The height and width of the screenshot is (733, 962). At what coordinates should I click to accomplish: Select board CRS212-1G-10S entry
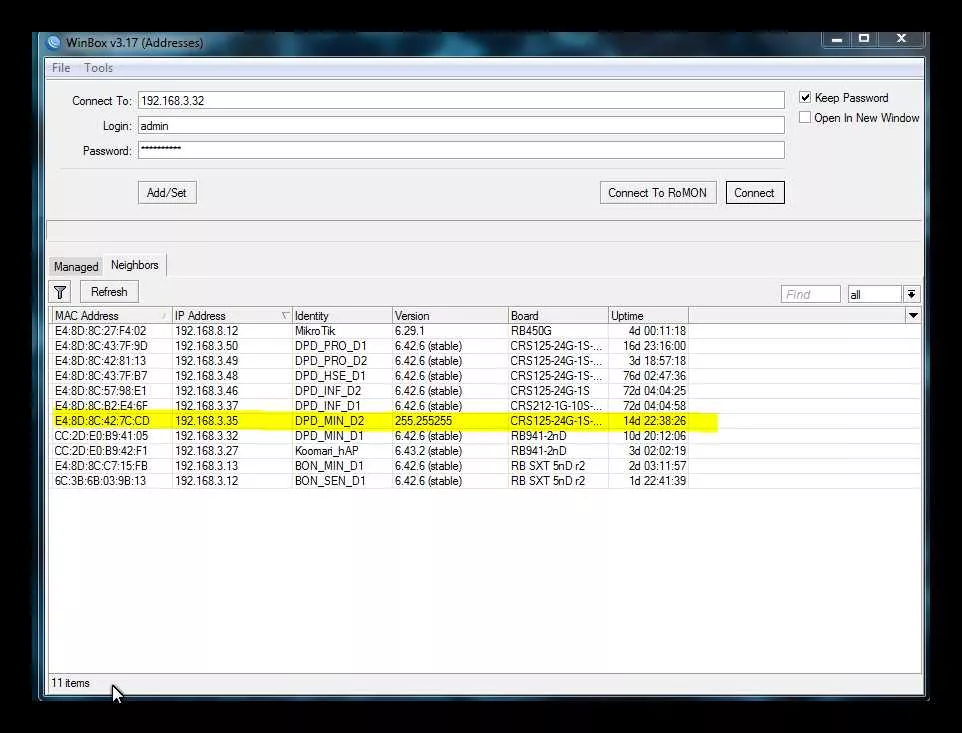tap(556, 406)
